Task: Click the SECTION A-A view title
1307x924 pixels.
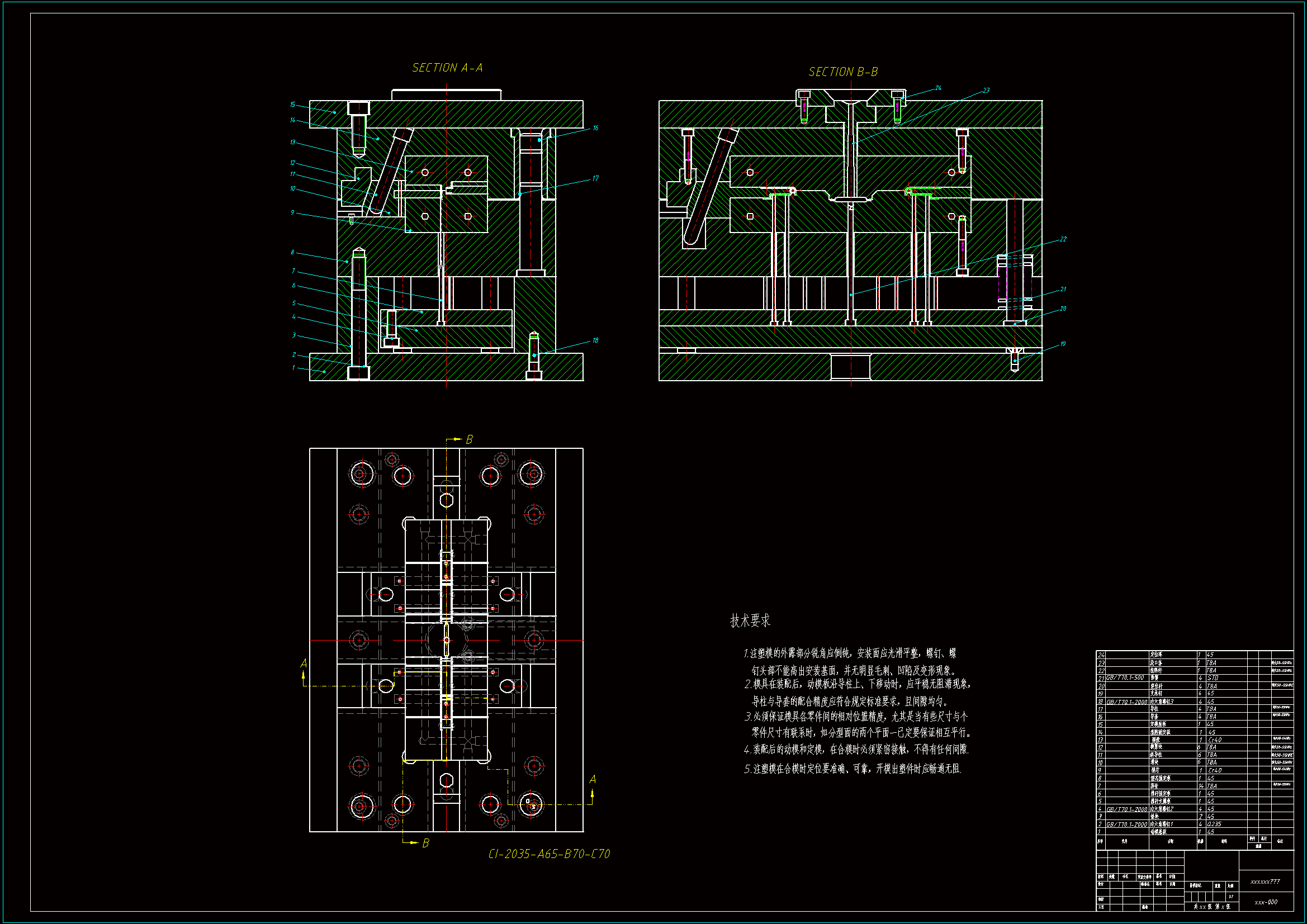Action: point(447,68)
